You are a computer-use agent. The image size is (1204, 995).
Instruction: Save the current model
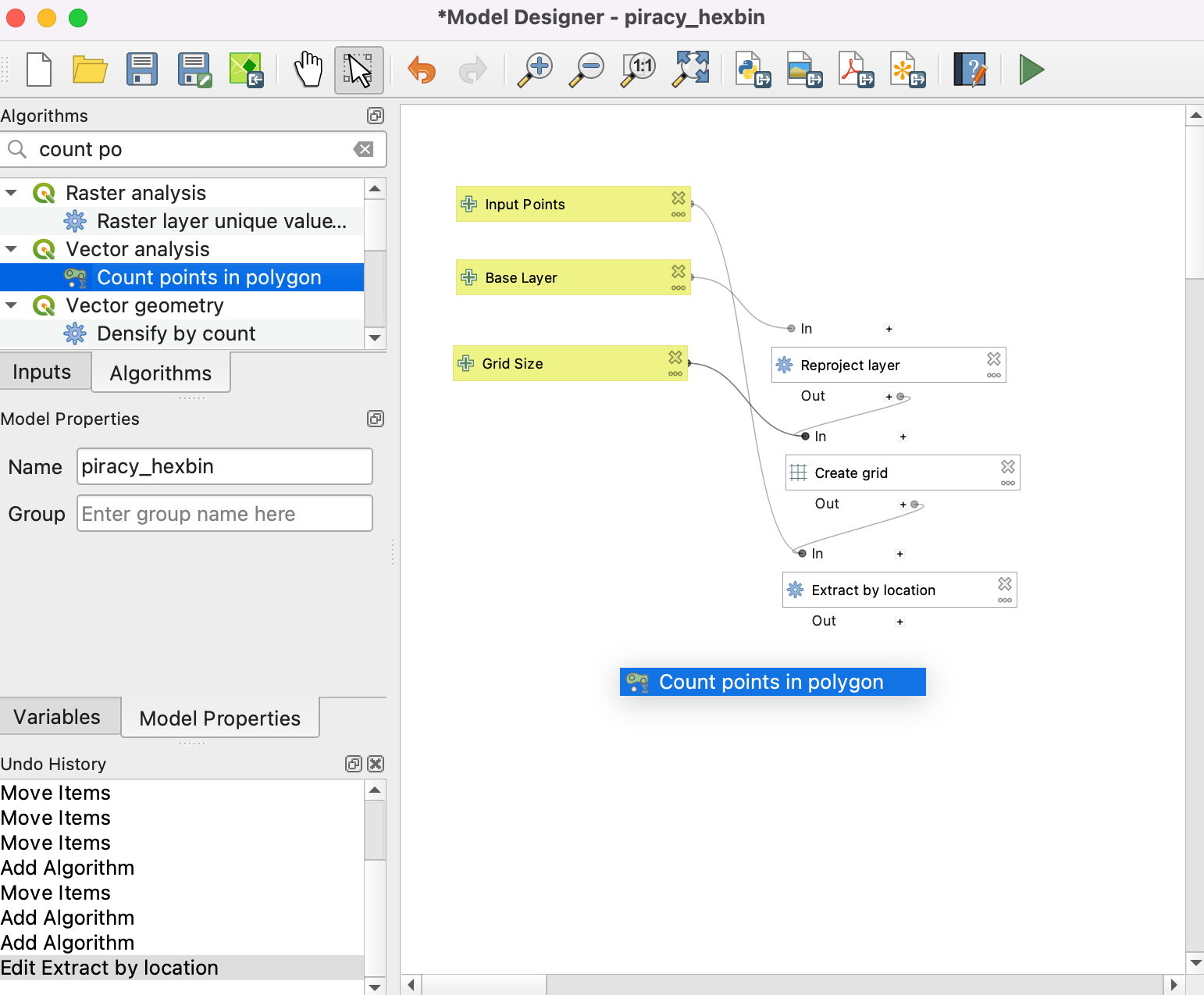pyautogui.click(x=141, y=70)
